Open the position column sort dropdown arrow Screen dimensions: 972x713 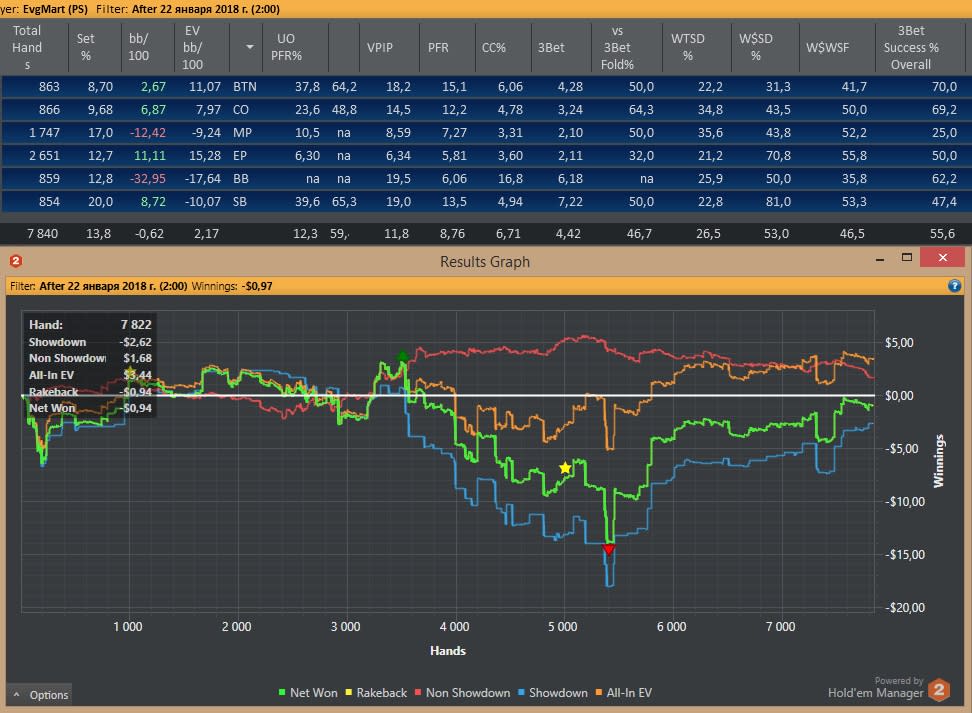click(x=249, y=47)
